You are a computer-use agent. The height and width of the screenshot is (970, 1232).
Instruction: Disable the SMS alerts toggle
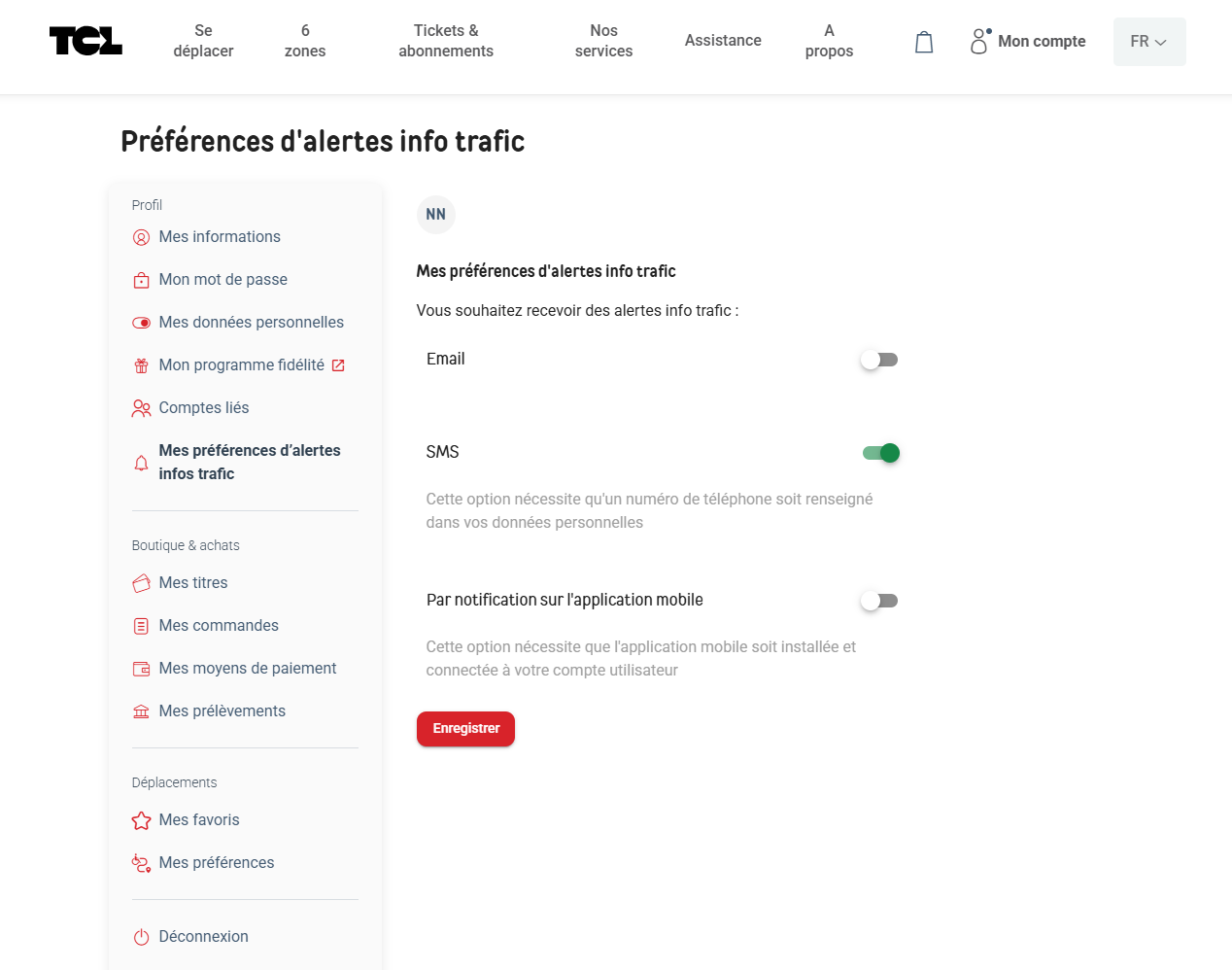881,453
